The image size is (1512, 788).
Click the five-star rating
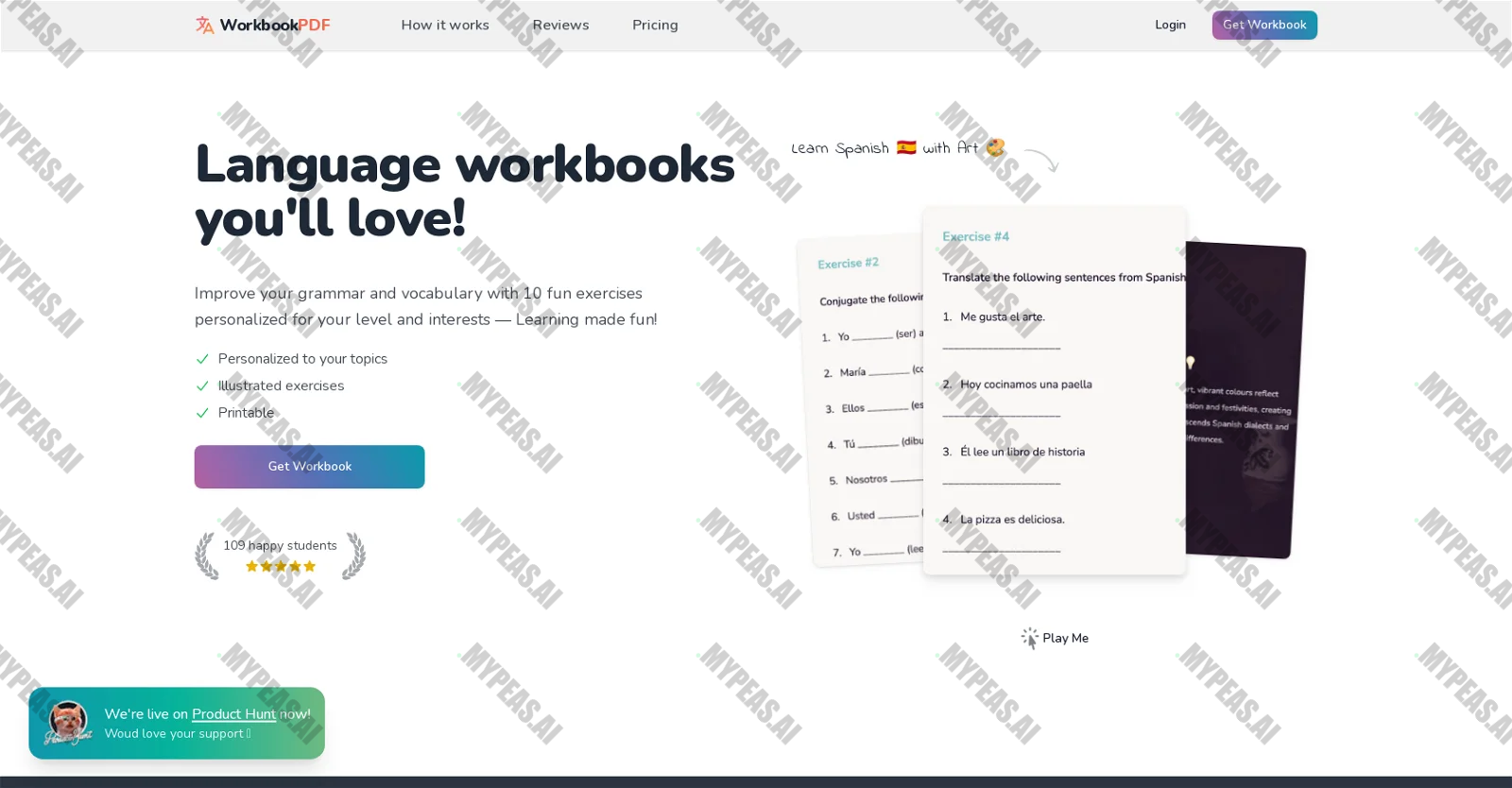[x=281, y=567]
